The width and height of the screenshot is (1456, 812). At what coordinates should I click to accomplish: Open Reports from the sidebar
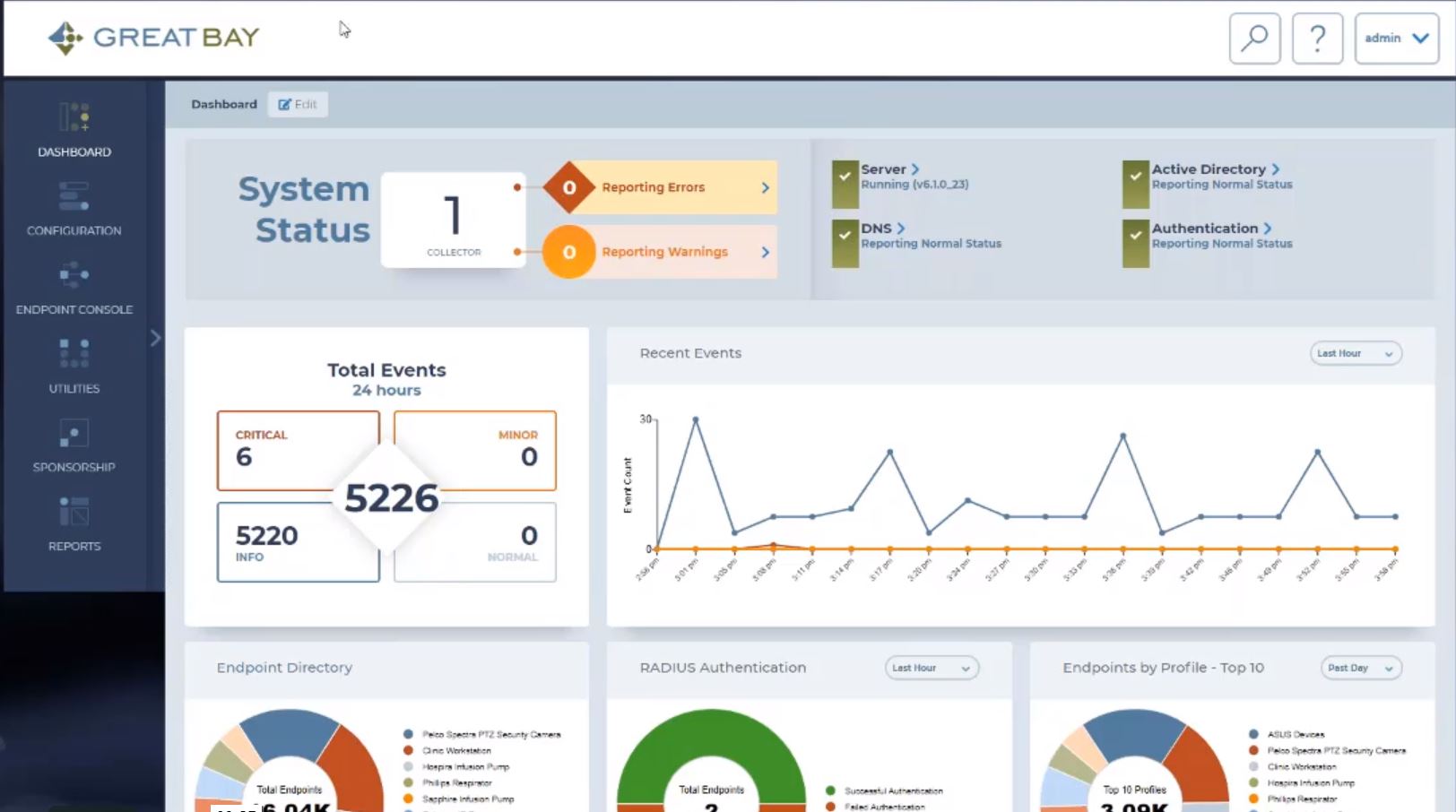click(x=74, y=524)
